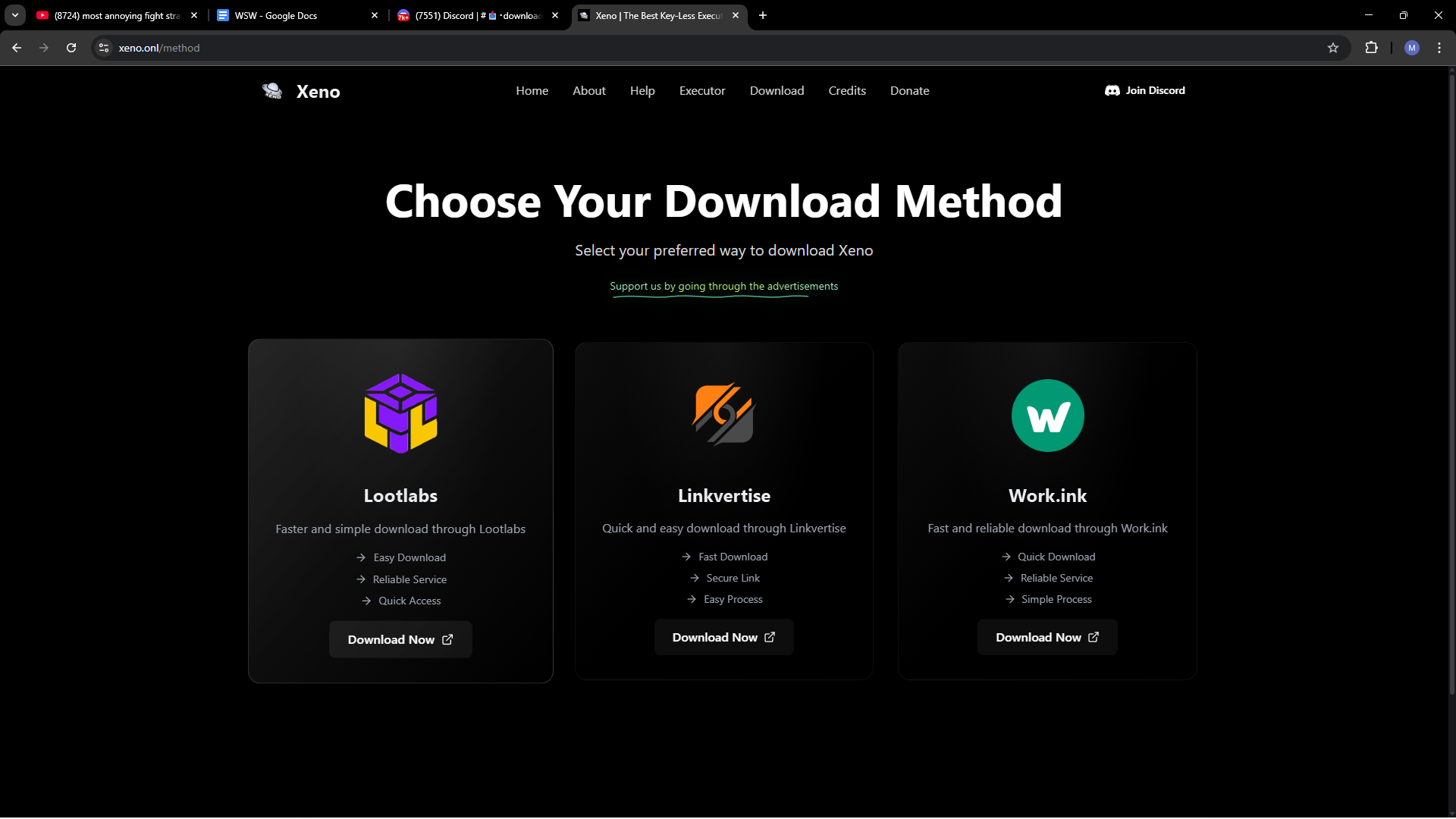The width and height of the screenshot is (1456, 819).
Task: Click Download Now under Work.ink
Action: [x=1047, y=637]
